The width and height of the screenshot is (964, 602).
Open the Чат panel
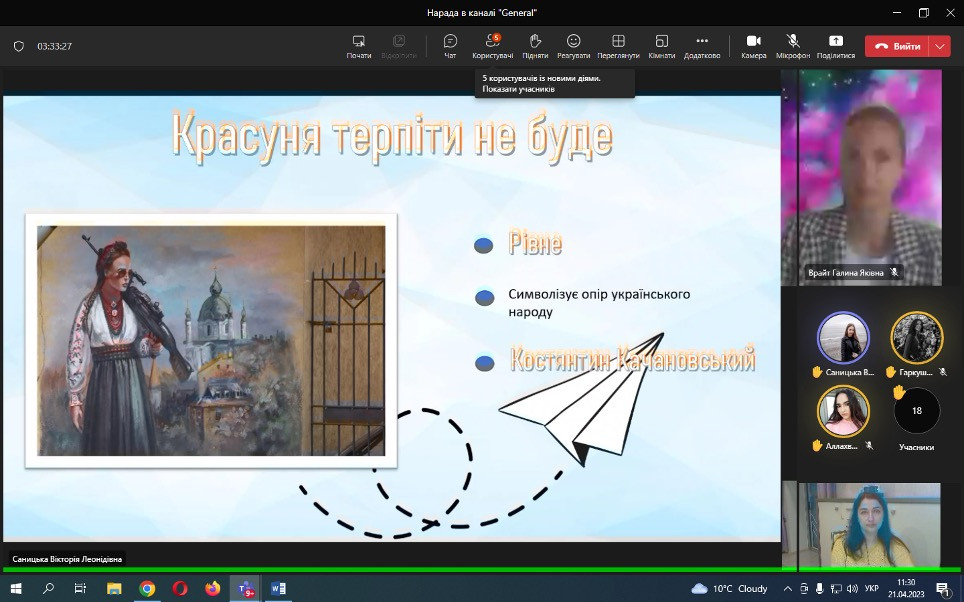[450, 46]
